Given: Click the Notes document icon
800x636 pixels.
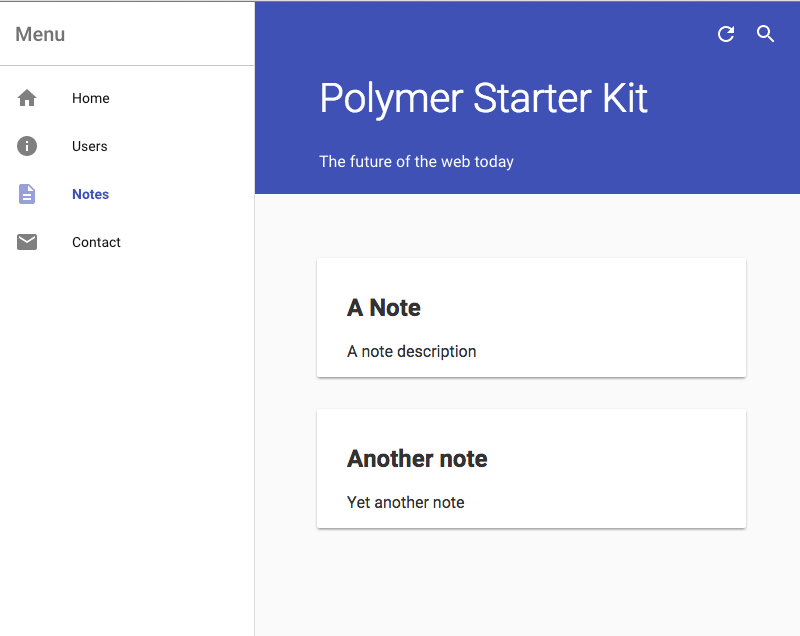Looking at the screenshot, I should point(27,194).
